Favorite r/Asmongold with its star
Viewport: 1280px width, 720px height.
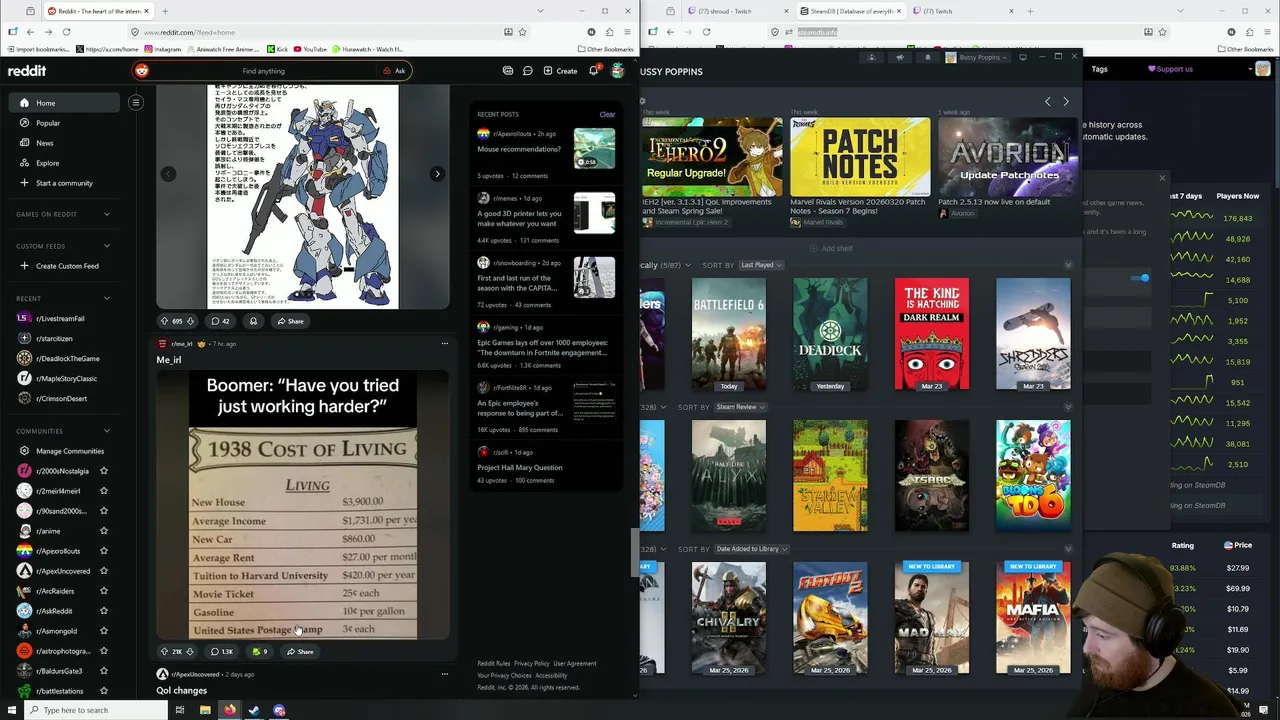[104, 631]
